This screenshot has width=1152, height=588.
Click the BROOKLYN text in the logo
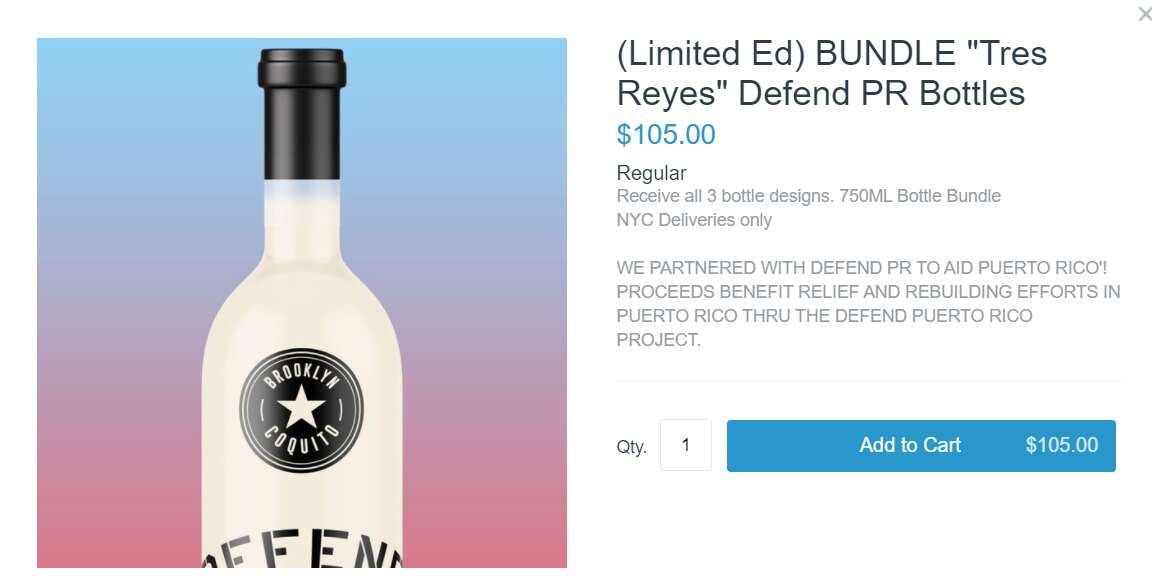[x=300, y=376]
